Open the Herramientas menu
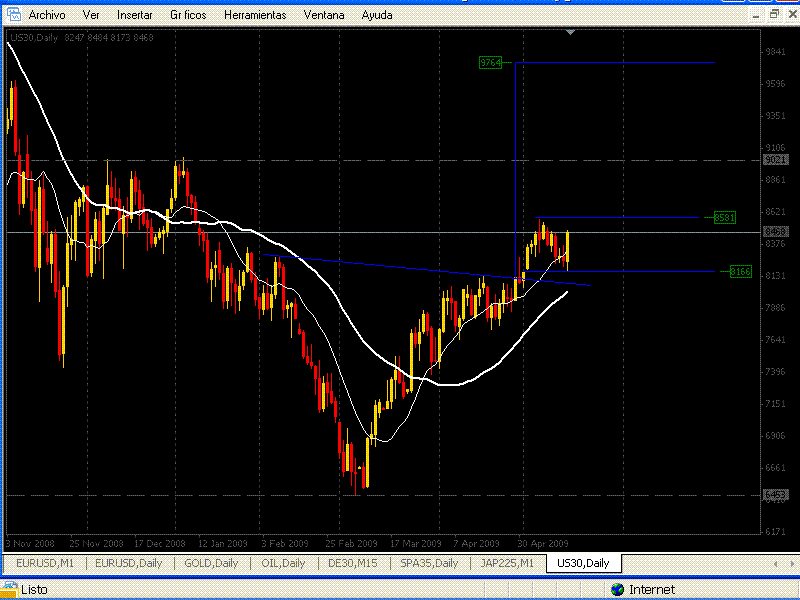 pyautogui.click(x=255, y=15)
